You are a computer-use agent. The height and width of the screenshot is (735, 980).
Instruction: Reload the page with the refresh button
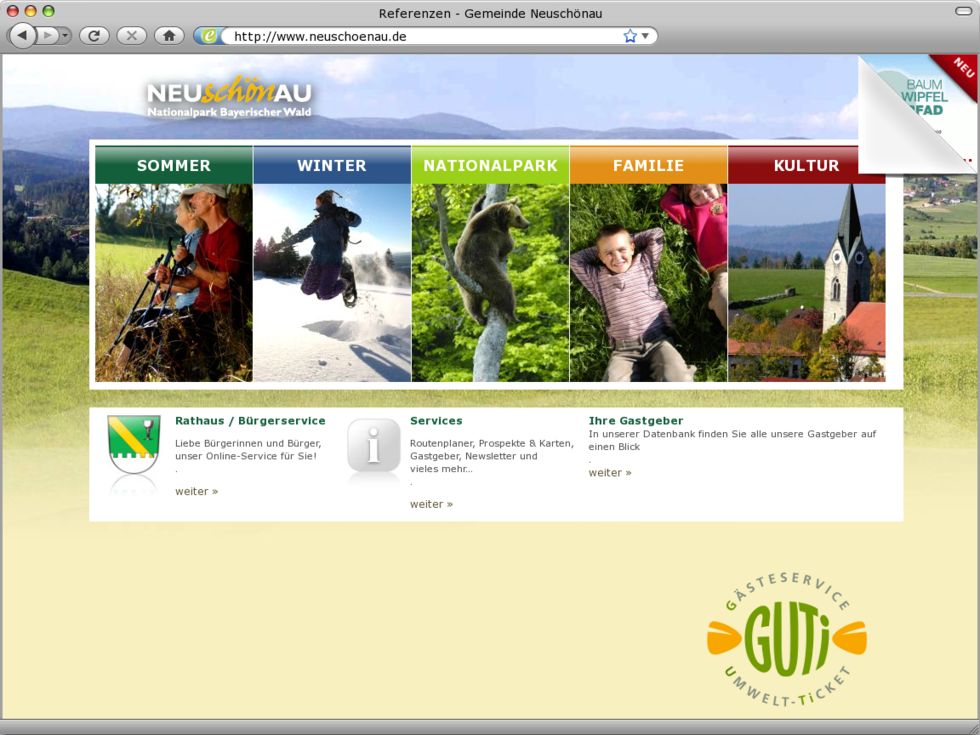tap(94, 36)
